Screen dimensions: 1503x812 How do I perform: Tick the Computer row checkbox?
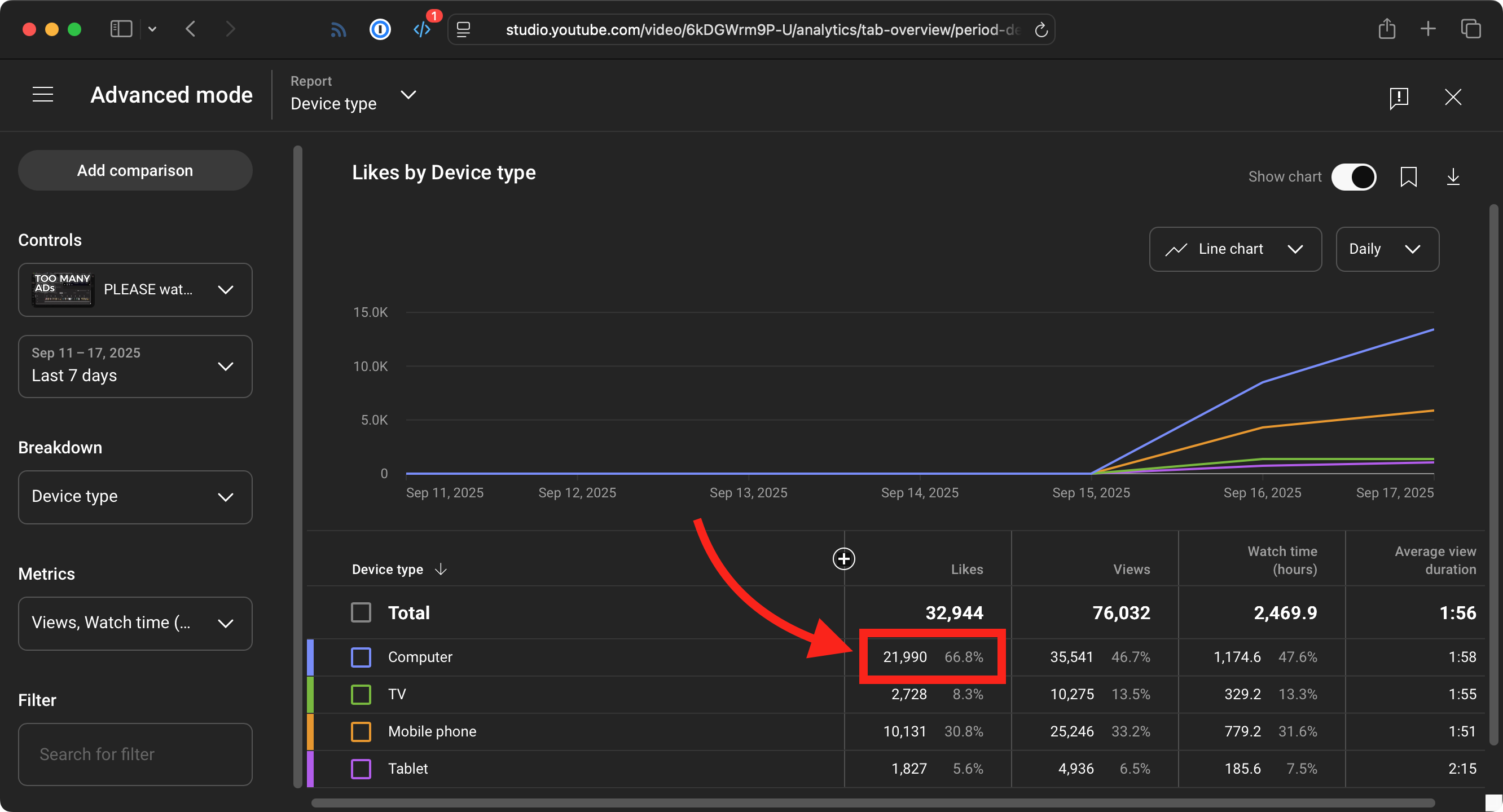tap(361, 657)
